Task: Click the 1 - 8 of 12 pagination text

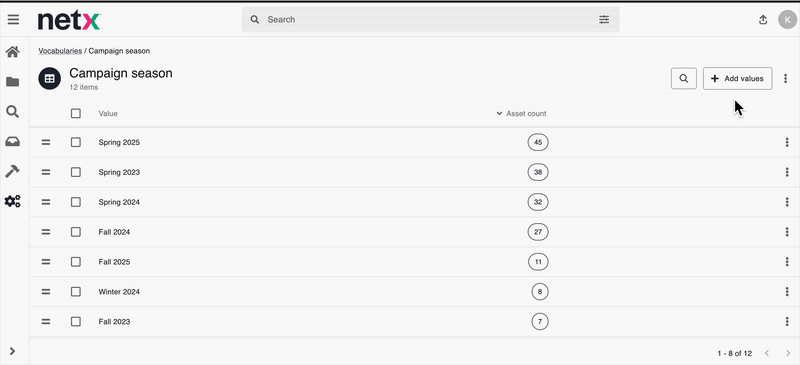Action: coord(735,353)
